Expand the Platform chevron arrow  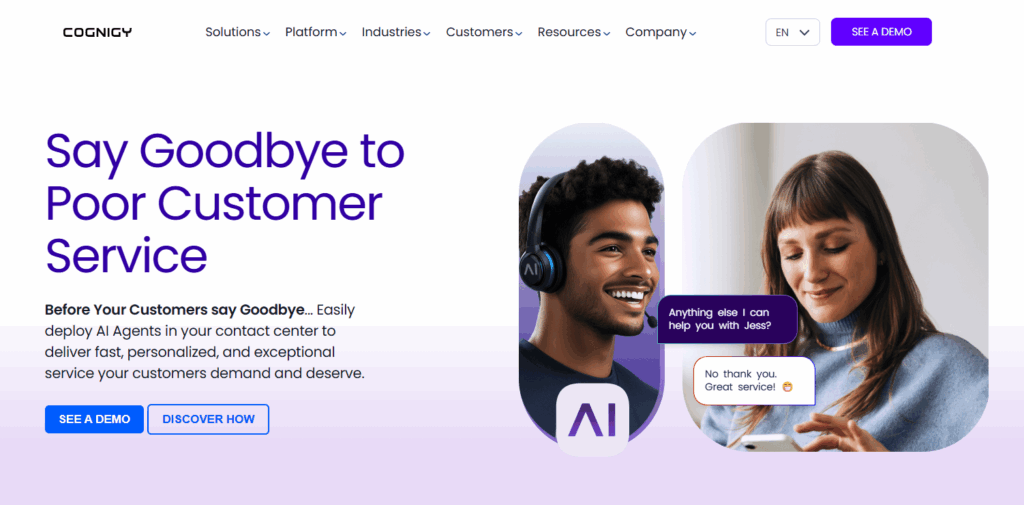[x=343, y=34]
